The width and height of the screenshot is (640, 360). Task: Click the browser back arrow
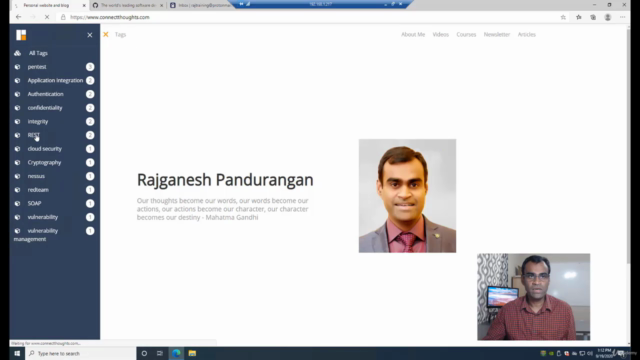pos(18,17)
